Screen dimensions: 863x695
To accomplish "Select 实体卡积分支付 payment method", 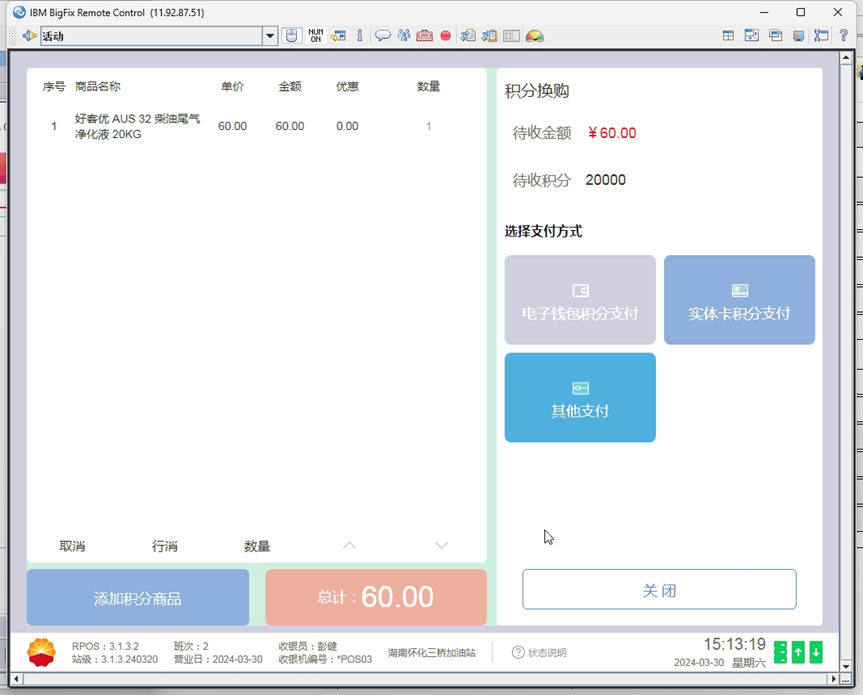I will [x=739, y=300].
